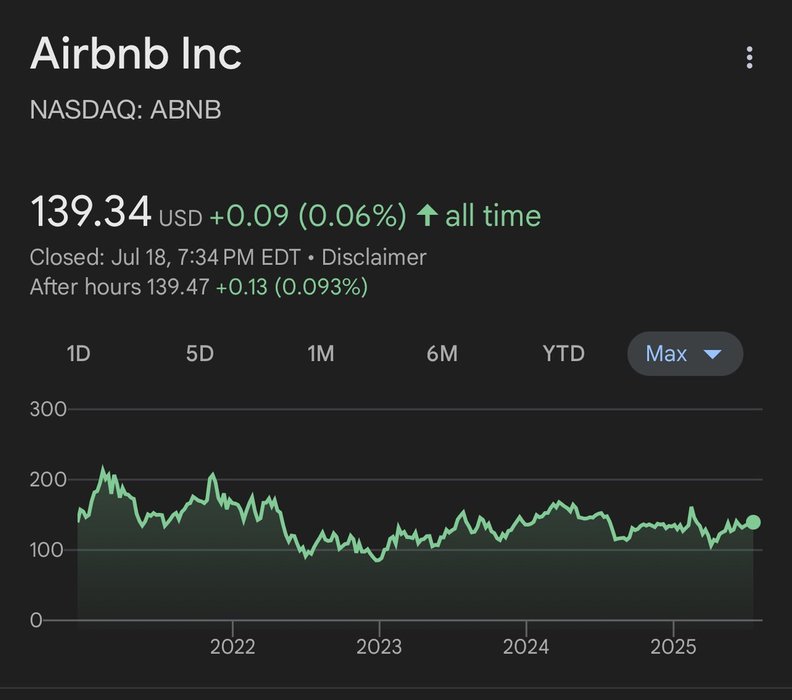792x700 pixels.
Task: Click the Airbnb Inc title
Action: point(136,54)
